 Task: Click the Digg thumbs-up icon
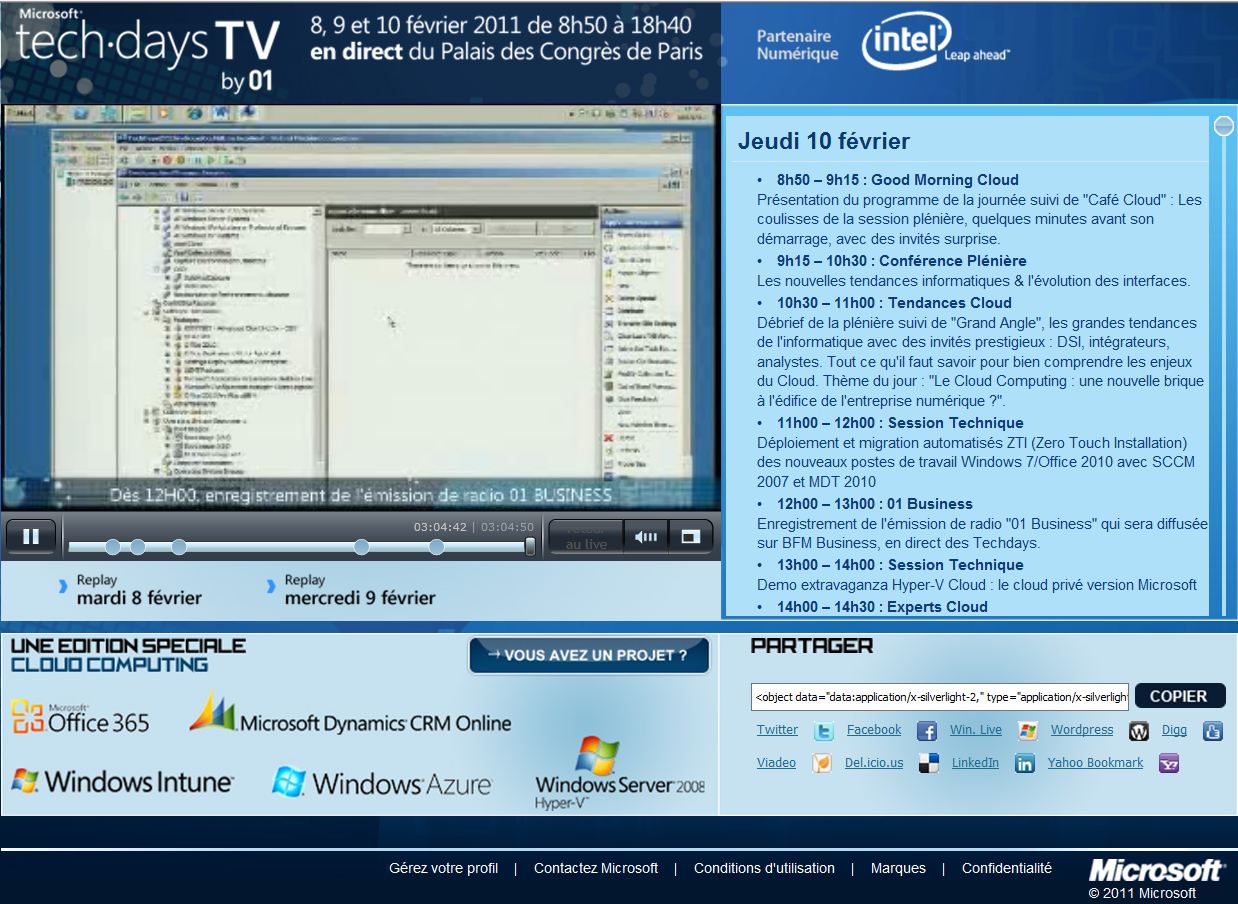tap(1212, 731)
